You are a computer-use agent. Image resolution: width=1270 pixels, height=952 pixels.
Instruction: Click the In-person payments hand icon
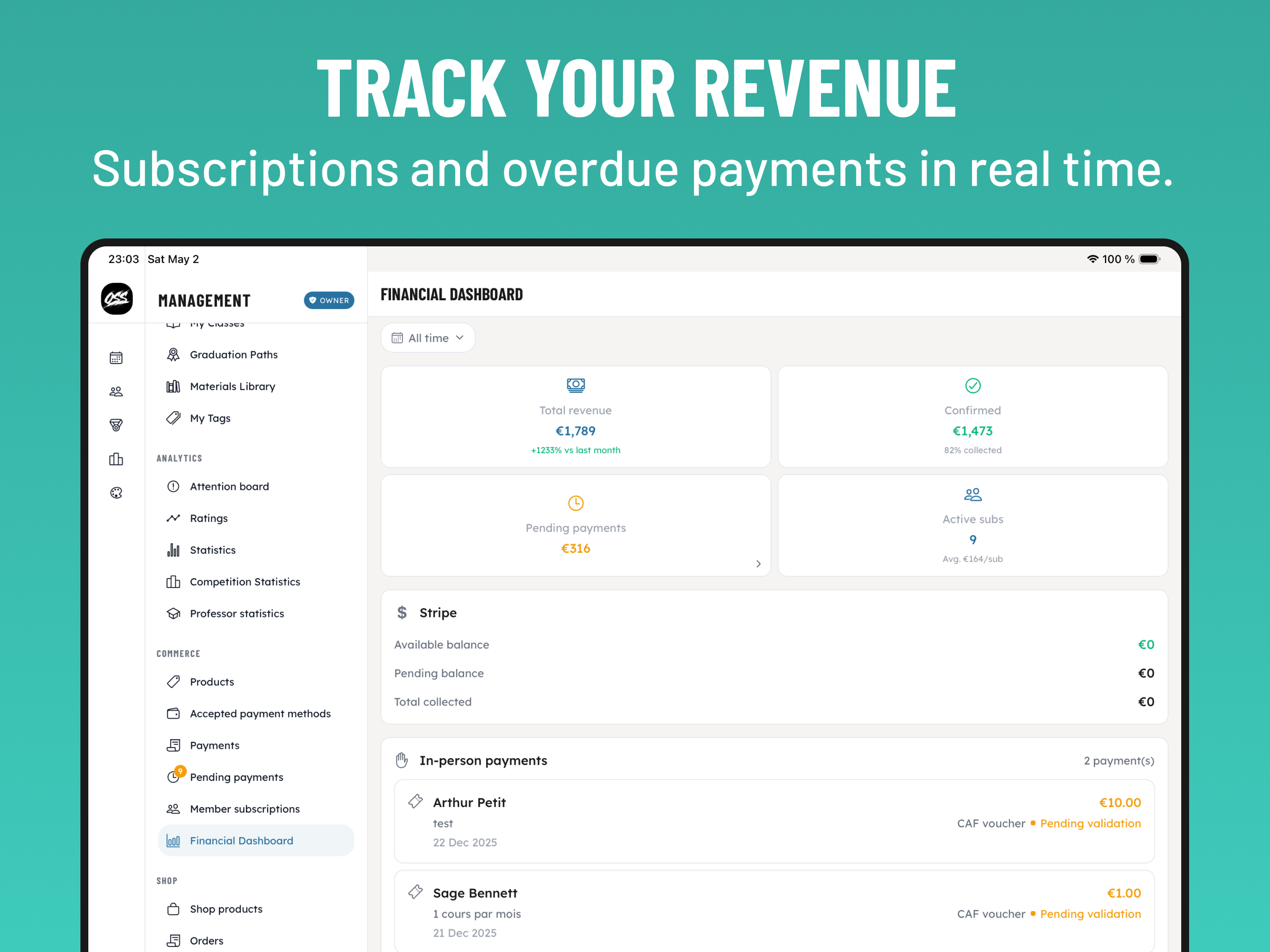pos(402,760)
